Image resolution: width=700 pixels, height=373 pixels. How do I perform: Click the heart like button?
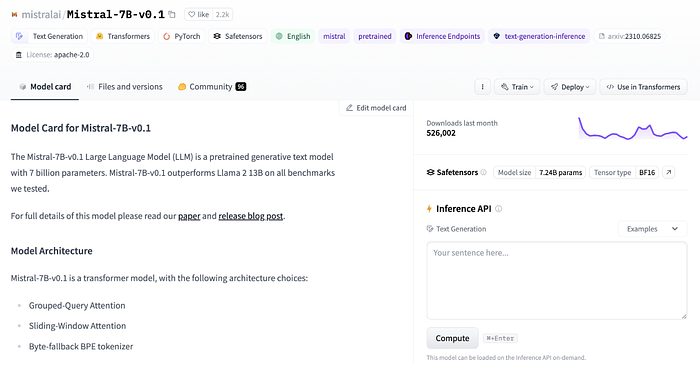tap(198, 15)
